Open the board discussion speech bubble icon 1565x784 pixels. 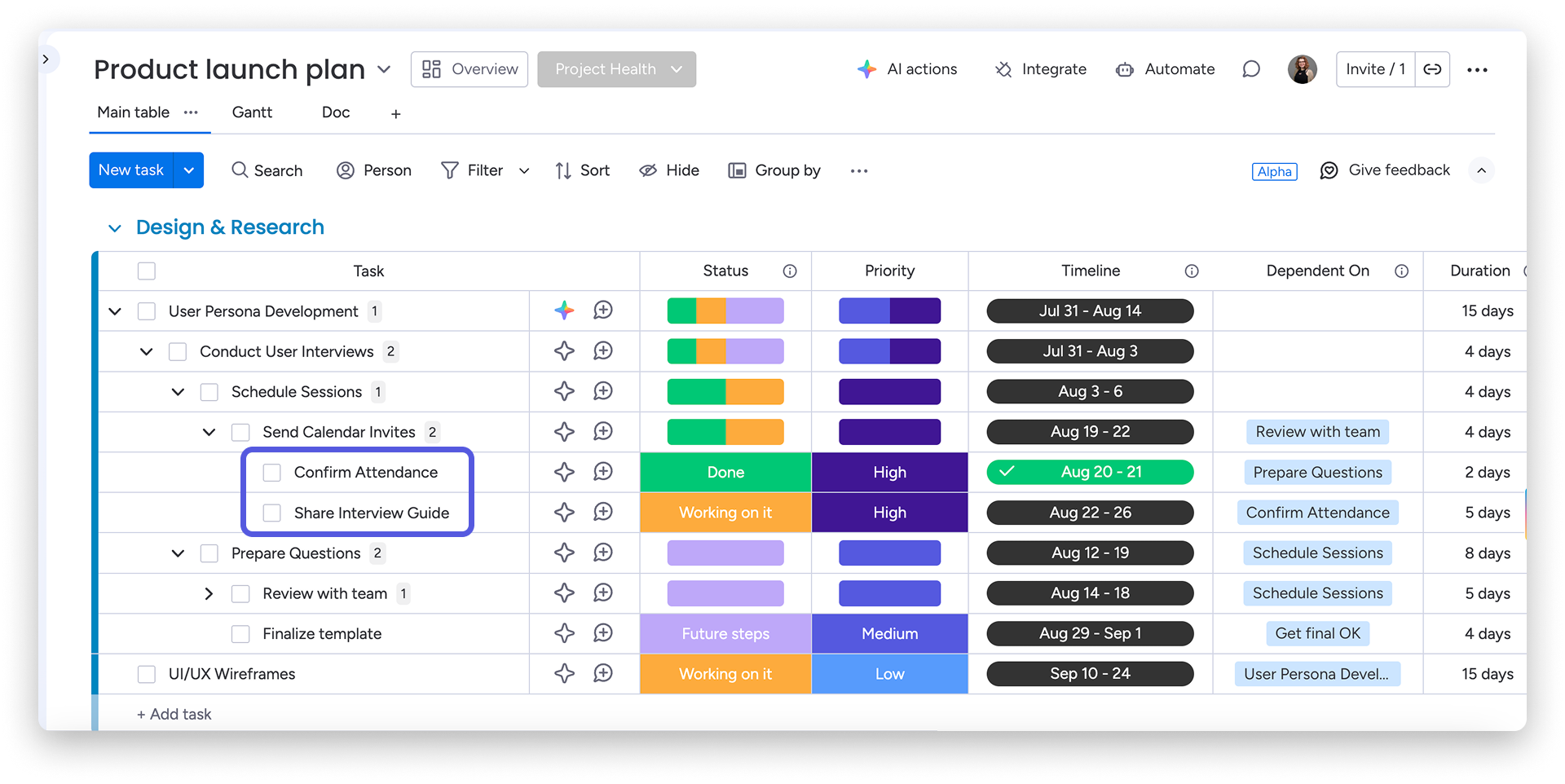[x=1250, y=69]
